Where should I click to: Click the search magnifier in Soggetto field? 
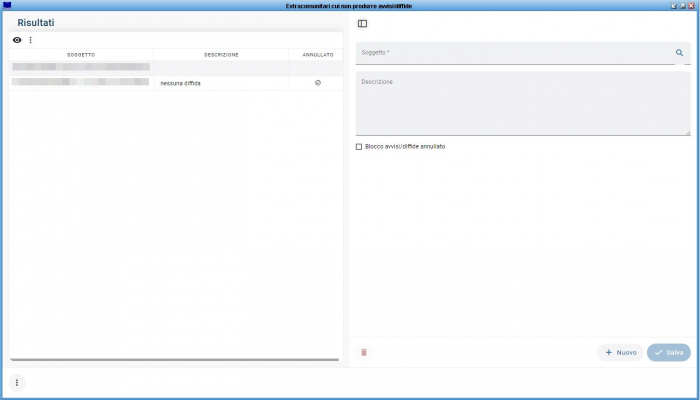coord(679,53)
